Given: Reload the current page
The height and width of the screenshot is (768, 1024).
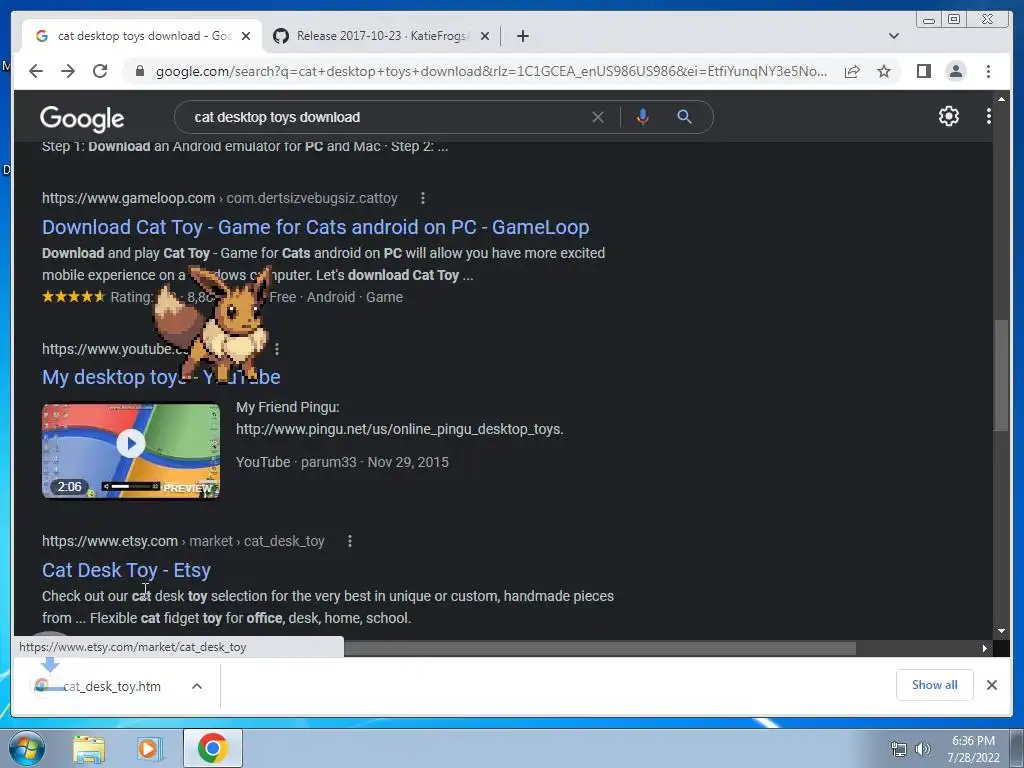Looking at the screenshot, I should tap(100, 71).
